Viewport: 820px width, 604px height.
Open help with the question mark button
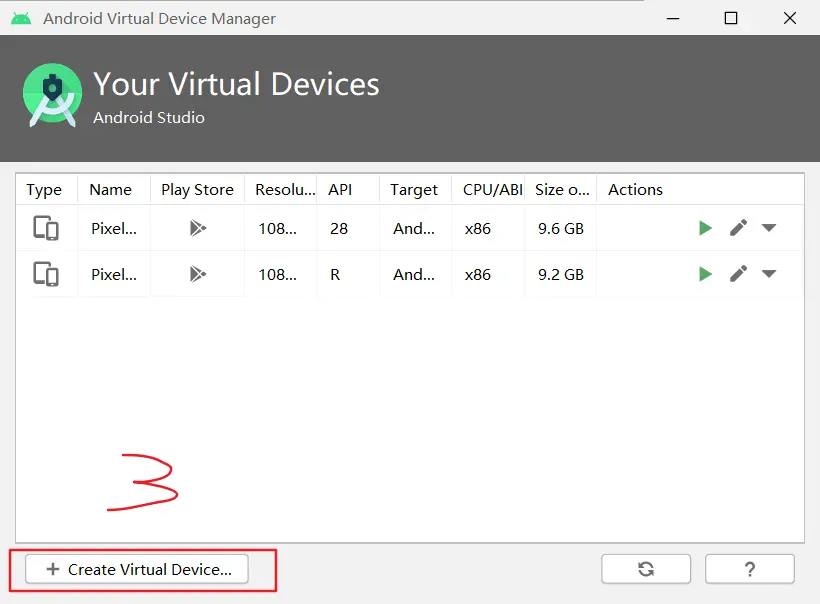click(749, 569)
